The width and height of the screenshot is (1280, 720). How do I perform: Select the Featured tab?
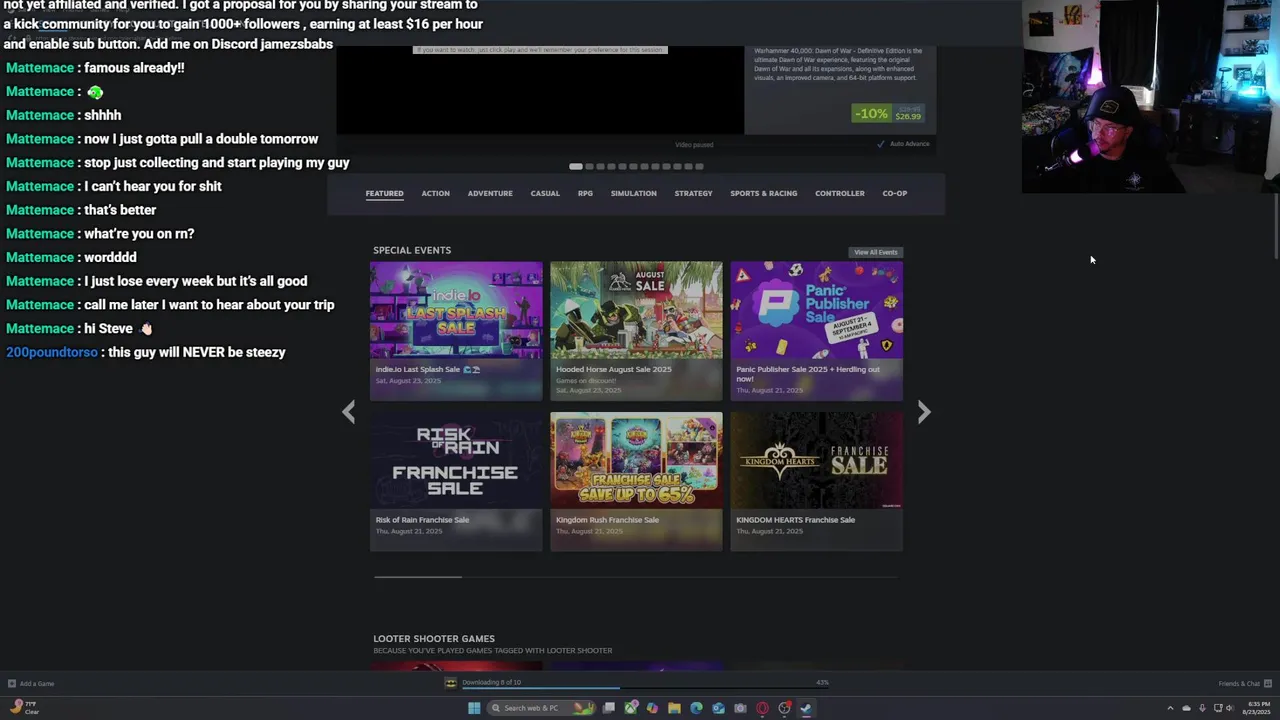(384, 193)
